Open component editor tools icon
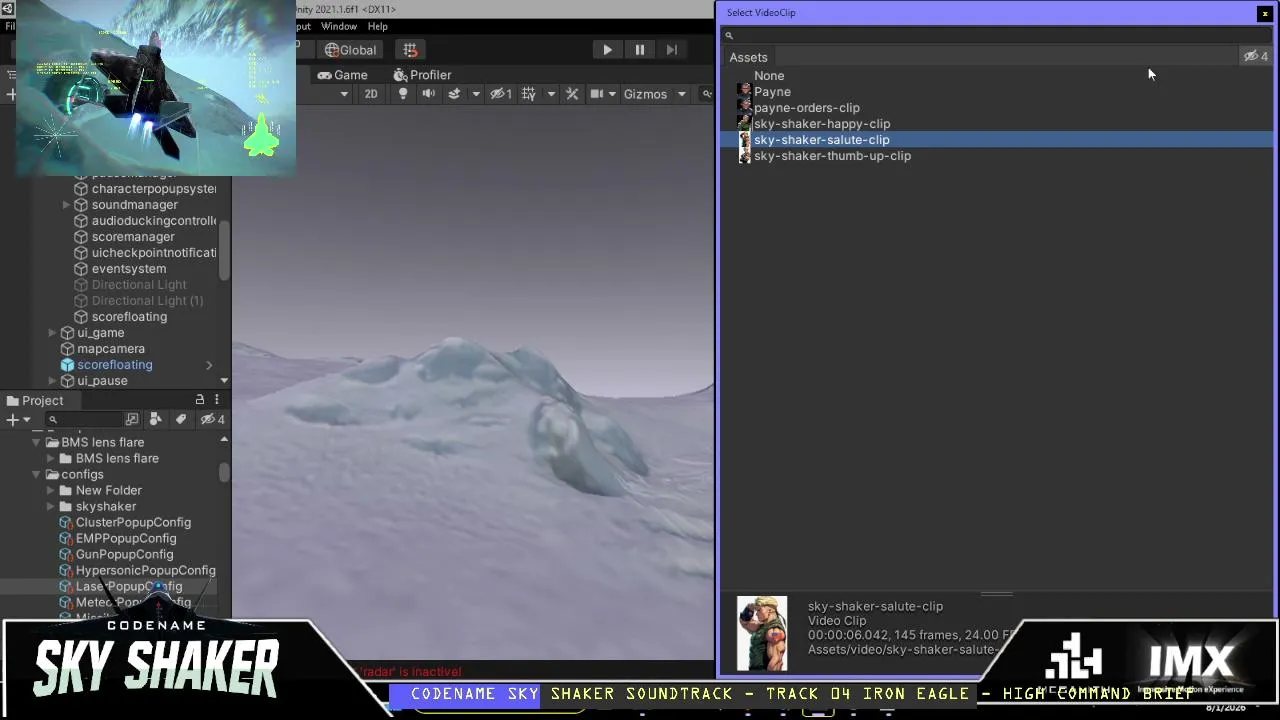This screenshot has width=1280, height=720. coord(572,94)
